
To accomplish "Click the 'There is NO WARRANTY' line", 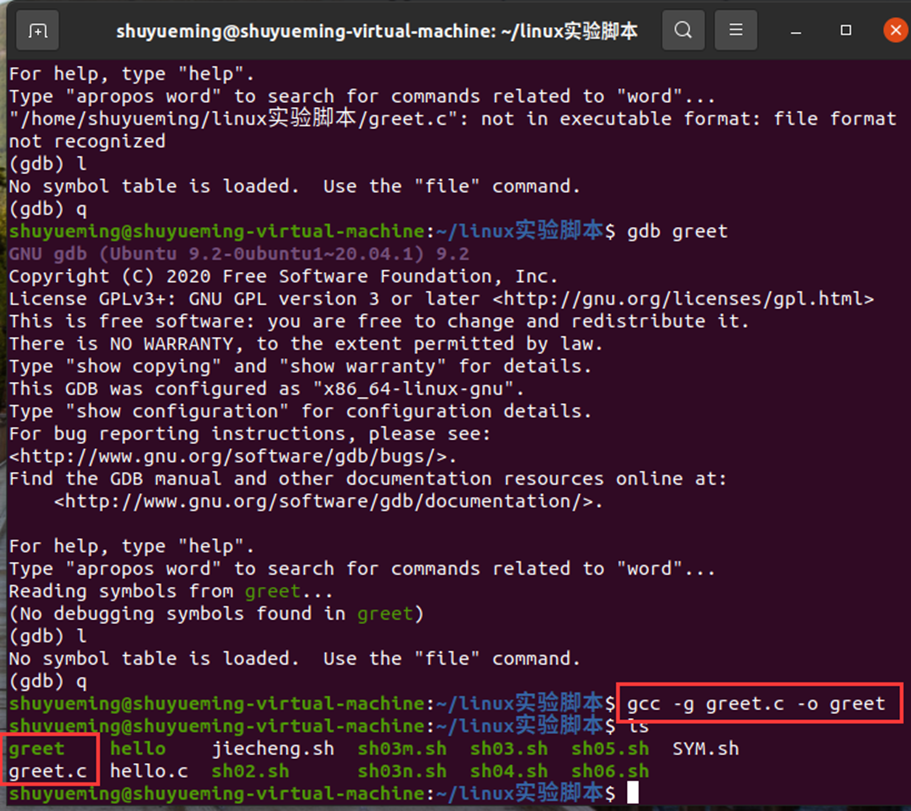I will (306, 344).
